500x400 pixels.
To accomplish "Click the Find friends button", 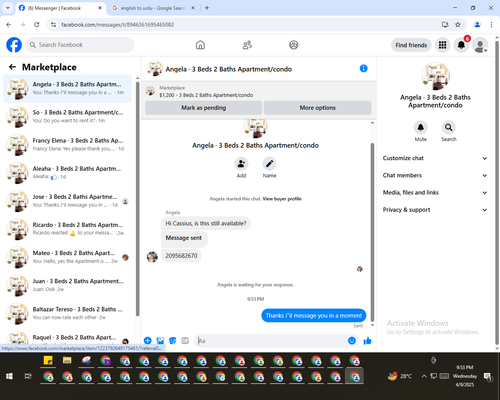I will (x=411, y=45).
